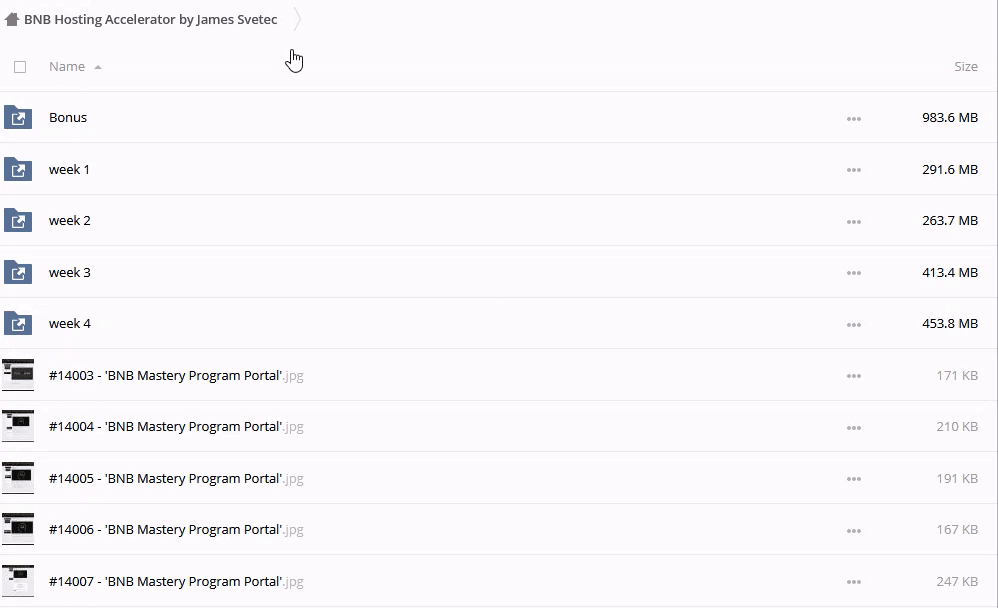Open more actions for week 3 folder
Image resolution: width=998 pixels, height=608 pixels.
(853, 273)
